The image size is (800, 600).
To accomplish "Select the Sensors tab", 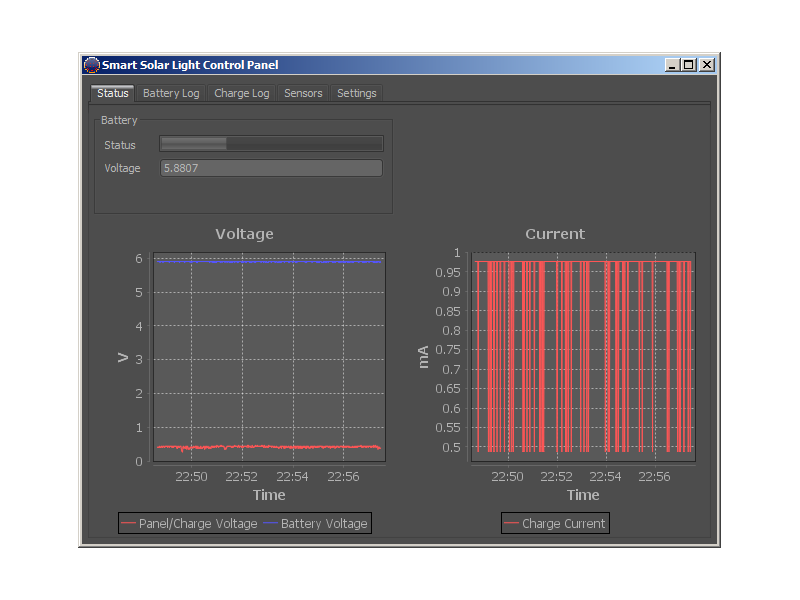I will click(303, 93).
